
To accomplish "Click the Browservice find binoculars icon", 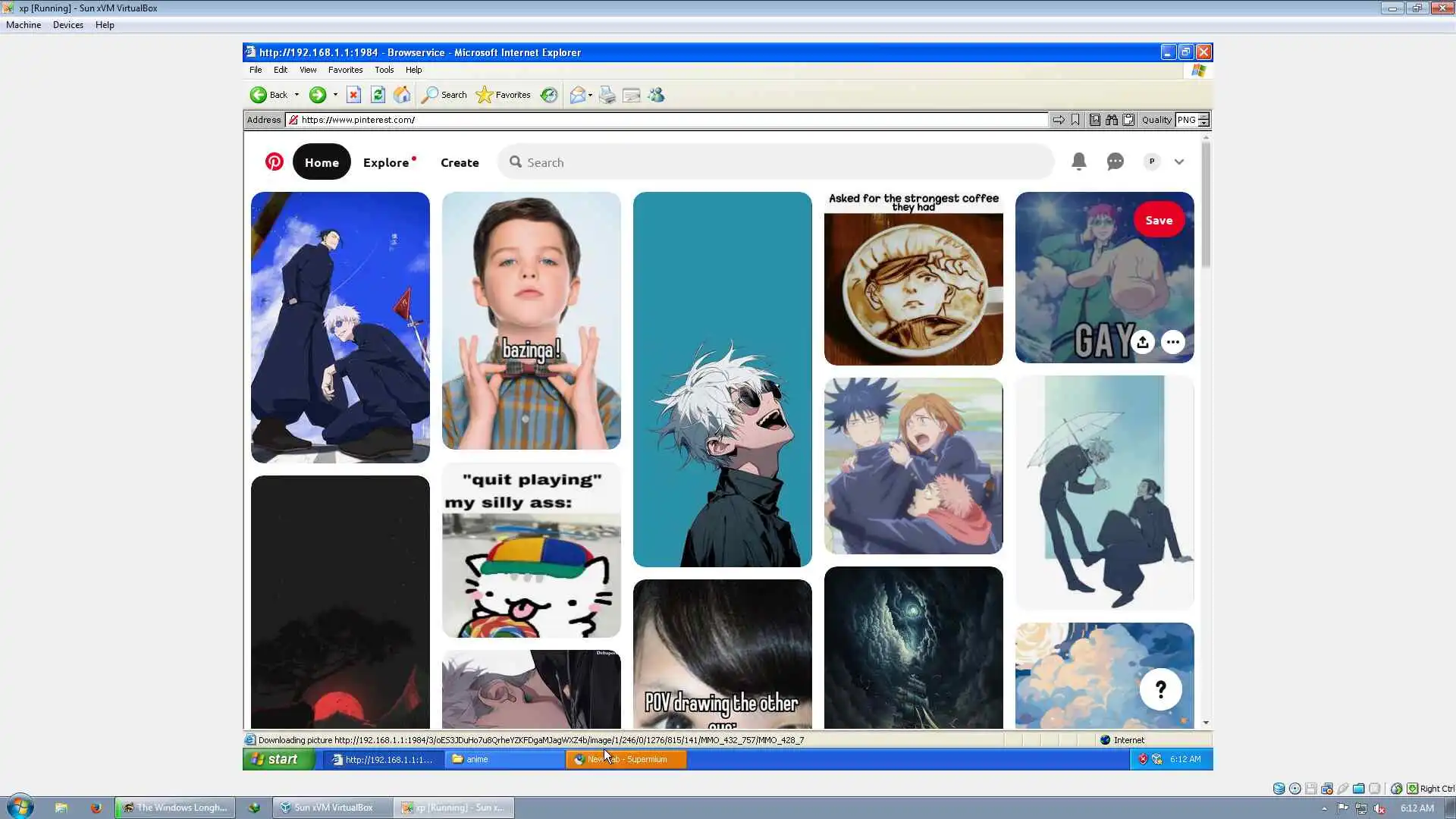I will pos(1111,120).
